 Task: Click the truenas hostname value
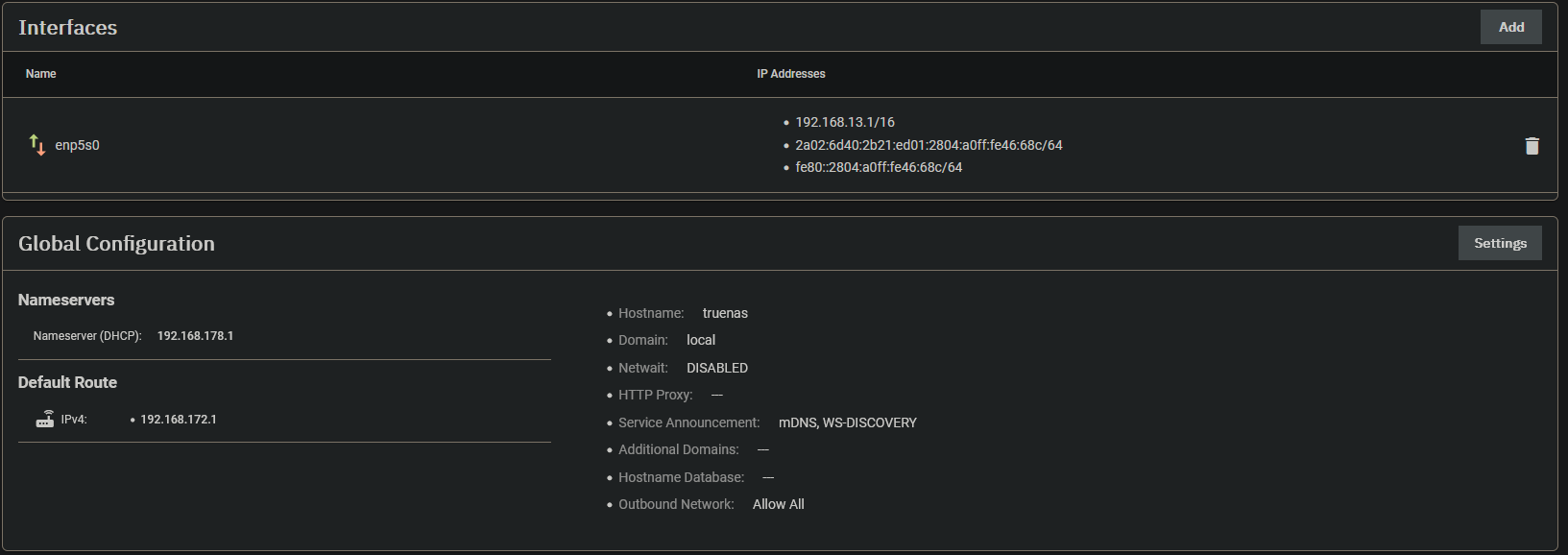tap(725, 313)
